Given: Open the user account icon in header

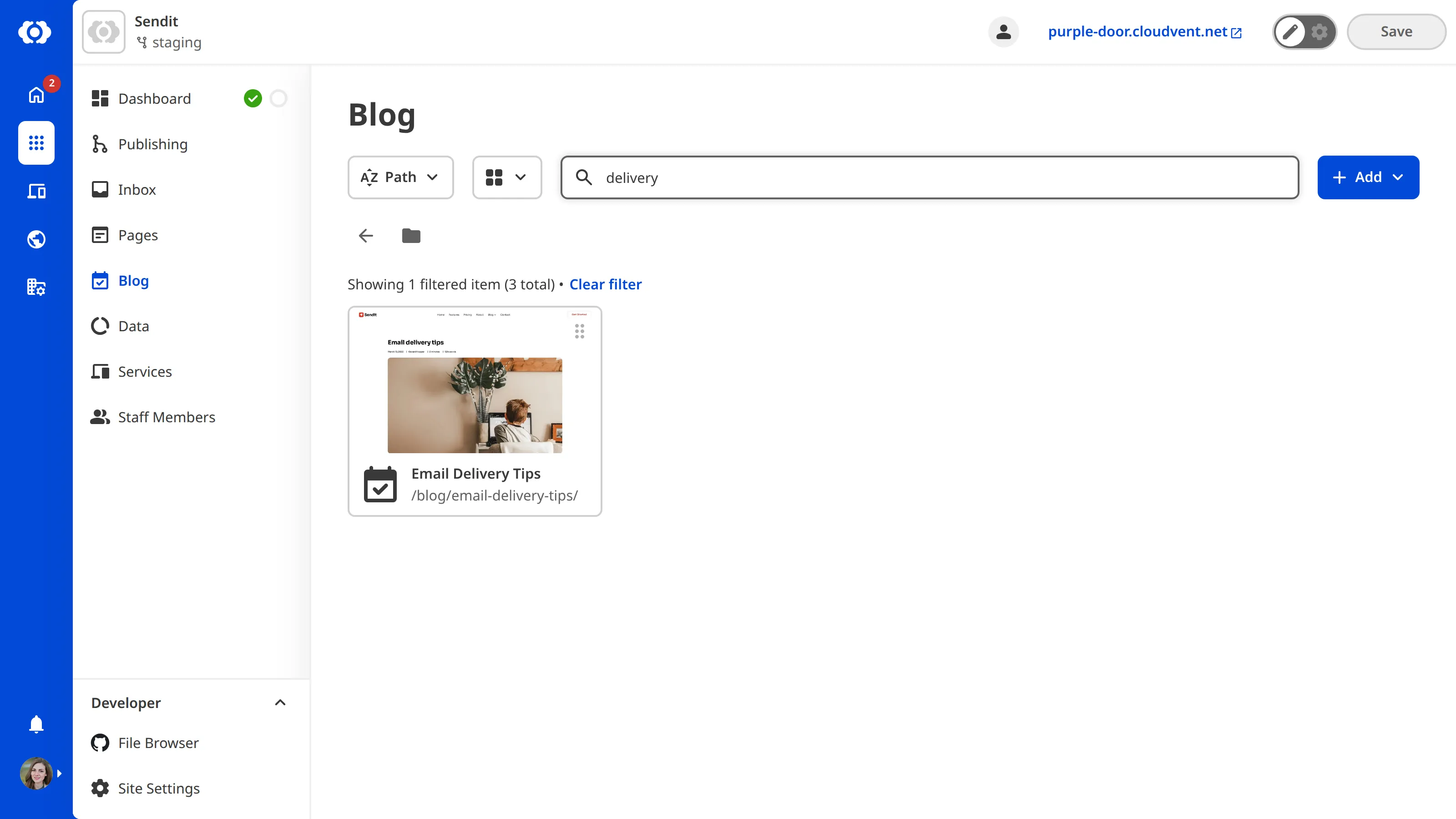Looking at the screenshot, I should tap(1003, 32).
